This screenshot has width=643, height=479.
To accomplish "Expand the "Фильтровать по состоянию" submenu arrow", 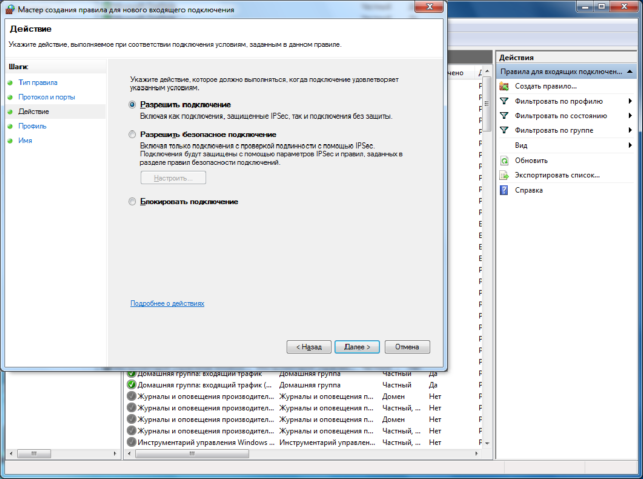I will pyautogui.click(x=630, y=116).
